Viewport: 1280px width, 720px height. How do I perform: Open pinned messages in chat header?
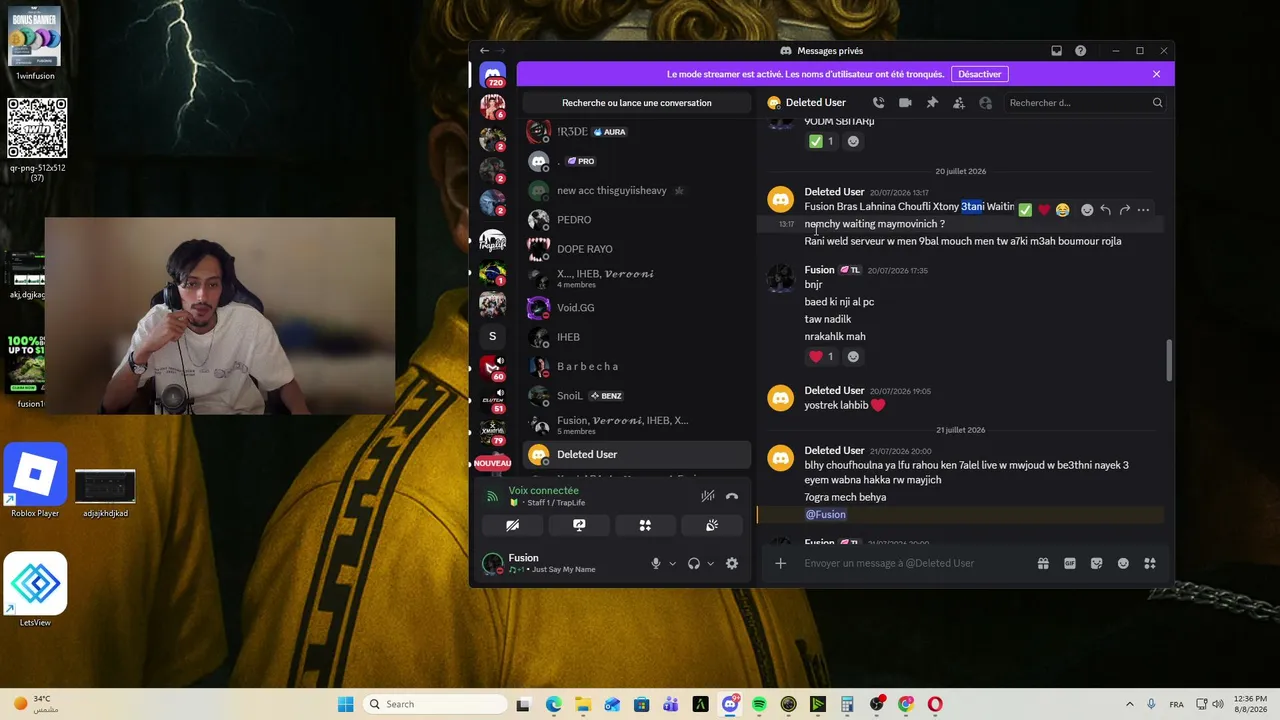click(932, 102)
